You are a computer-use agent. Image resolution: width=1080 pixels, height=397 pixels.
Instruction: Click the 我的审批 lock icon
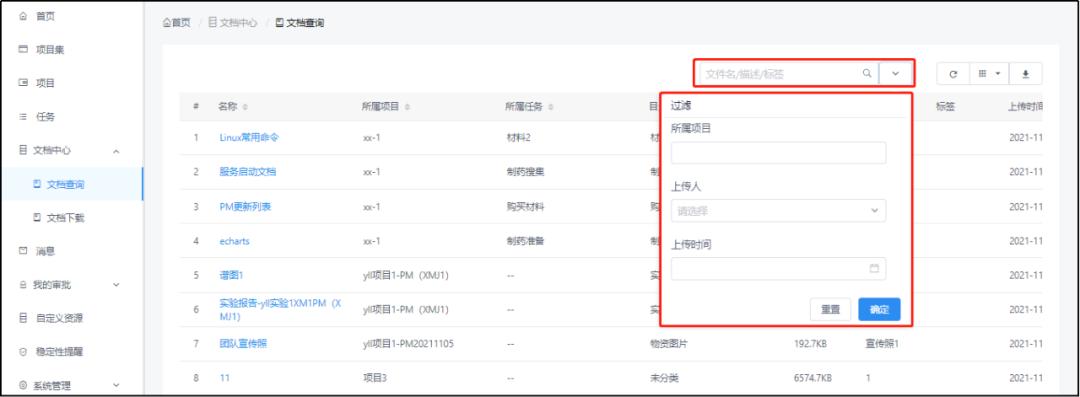tap(23, 285)
